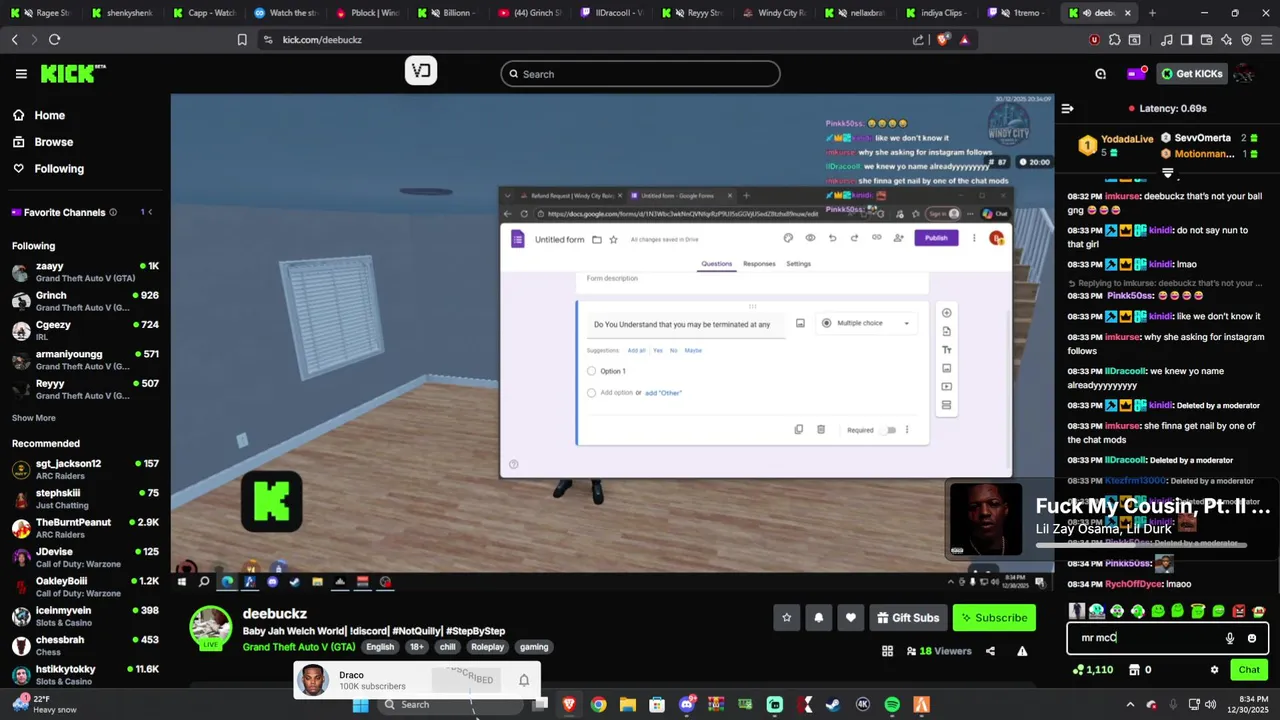
Task: Open the Brave playlist music note icon
Action: click(1167, 40)
